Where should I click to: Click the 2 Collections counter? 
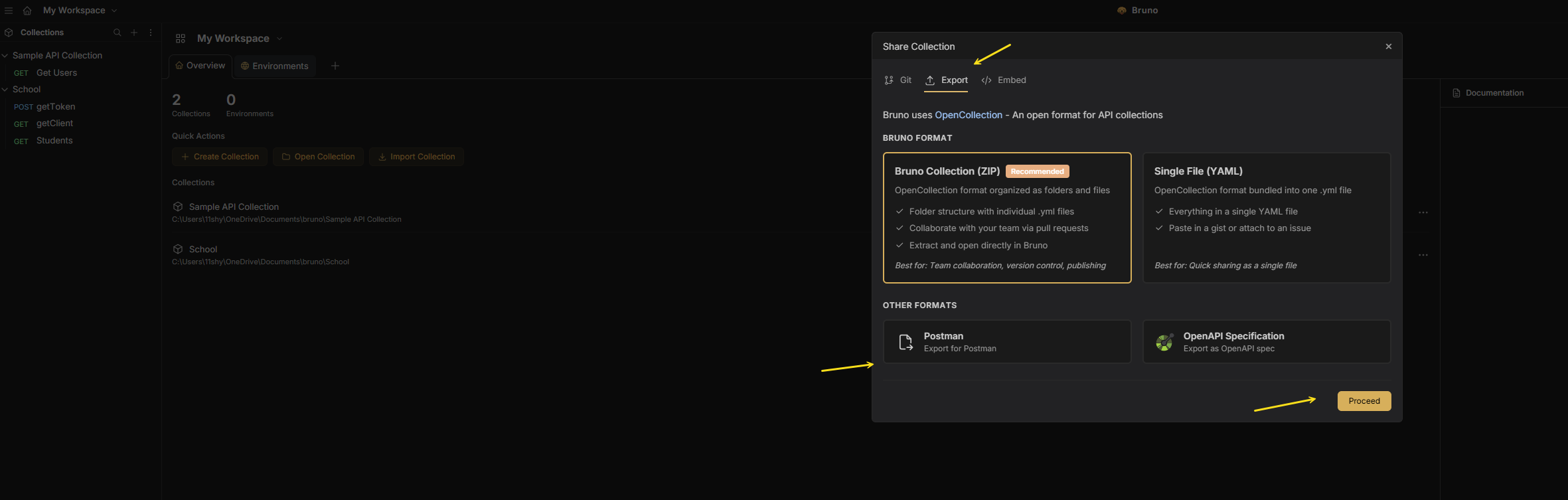191,105
